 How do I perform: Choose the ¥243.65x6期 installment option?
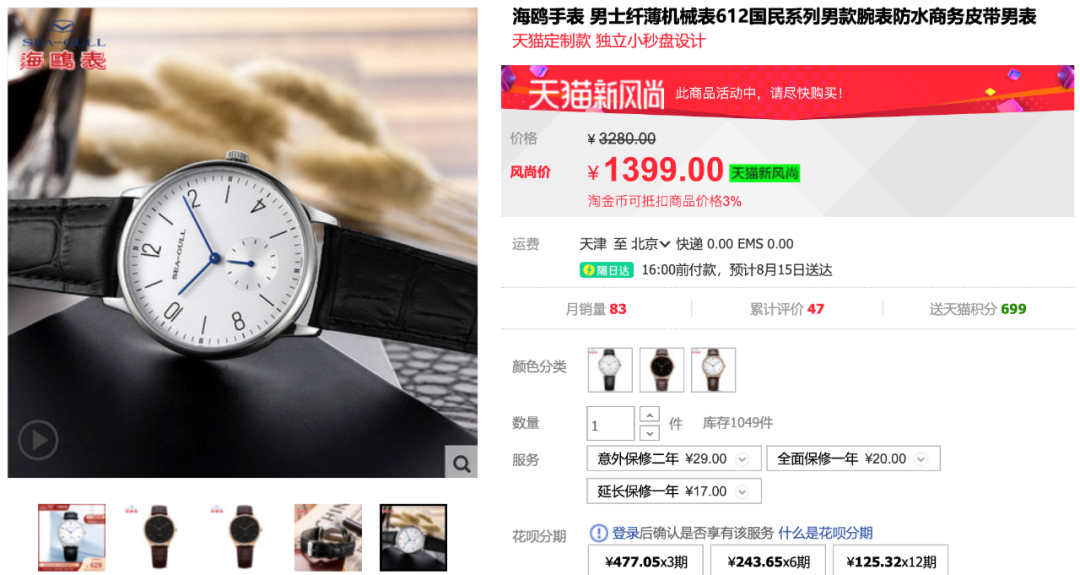(x=768, y=561)
